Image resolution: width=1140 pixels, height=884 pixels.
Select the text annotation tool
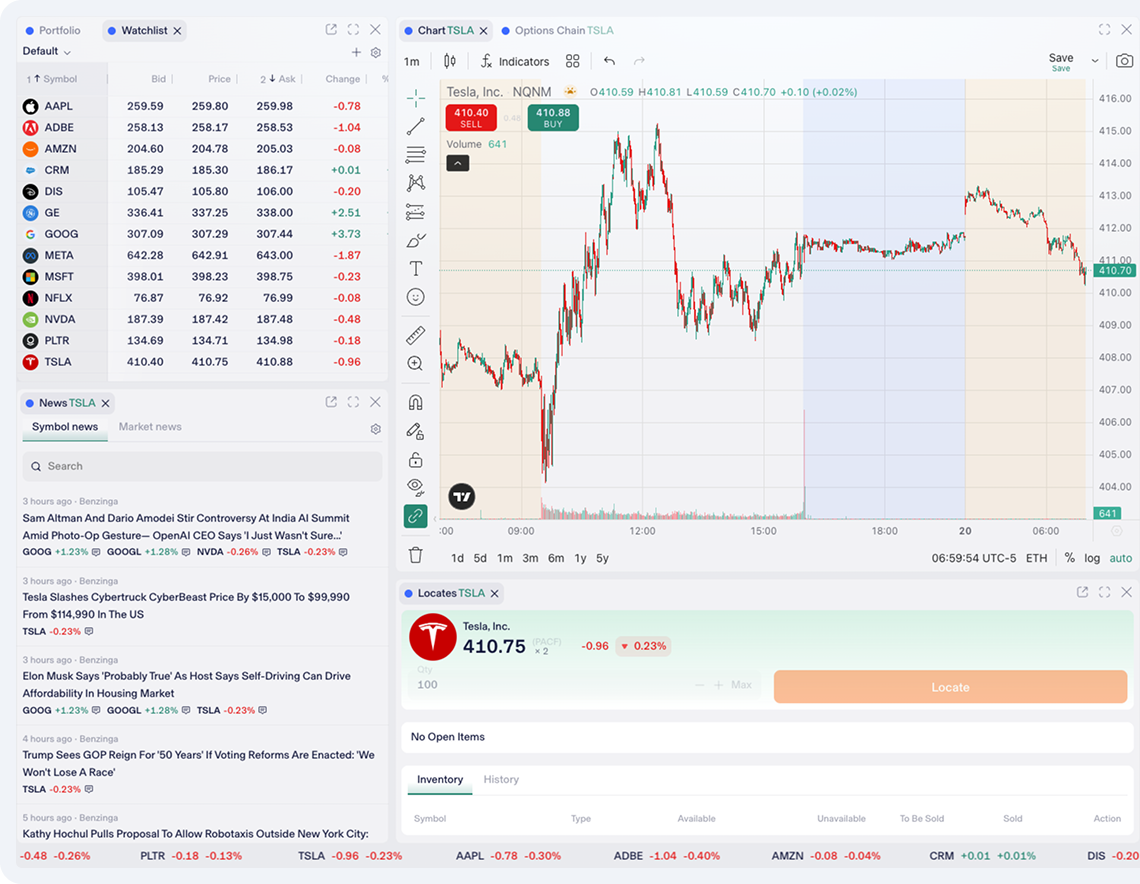coord(416,268)
